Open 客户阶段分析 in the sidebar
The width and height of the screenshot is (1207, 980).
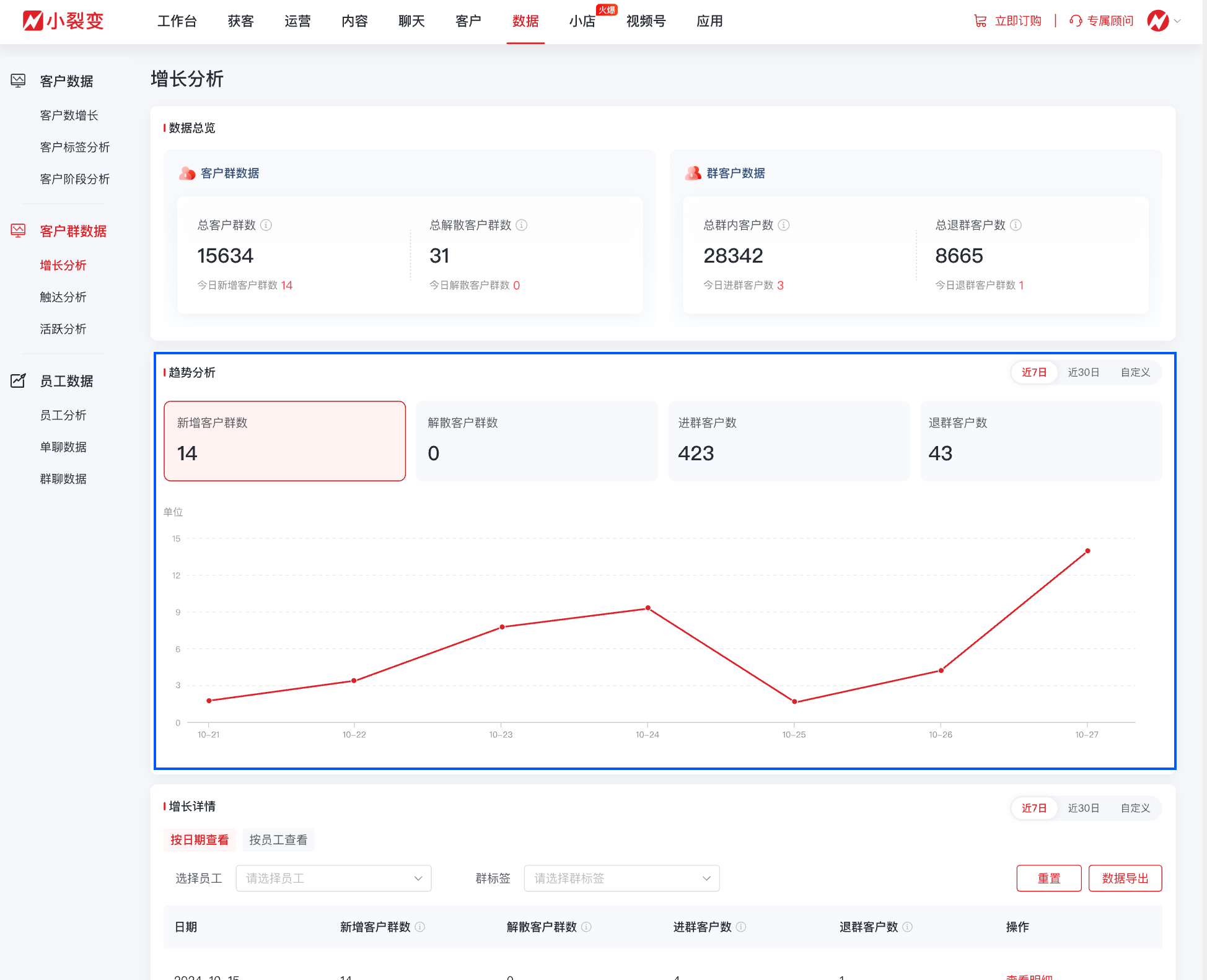pyautogui.click(x=75, y=179)
